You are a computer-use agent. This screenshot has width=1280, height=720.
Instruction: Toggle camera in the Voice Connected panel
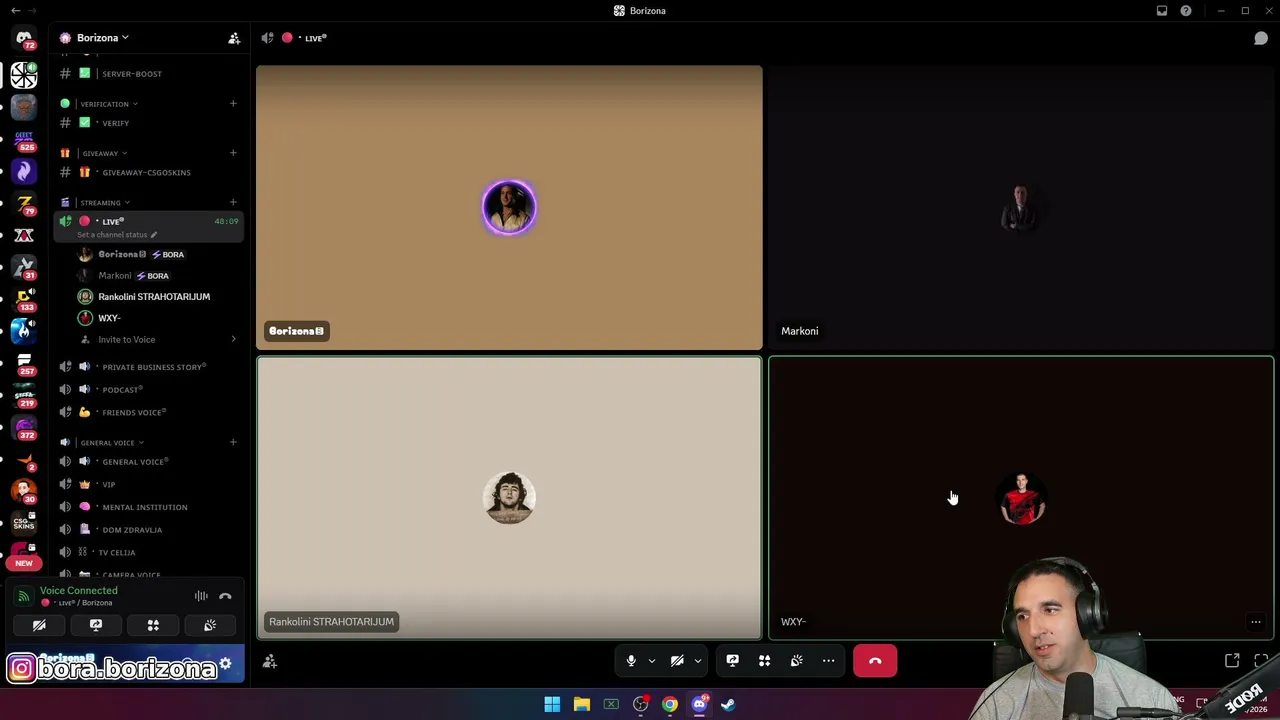(39, 625)
